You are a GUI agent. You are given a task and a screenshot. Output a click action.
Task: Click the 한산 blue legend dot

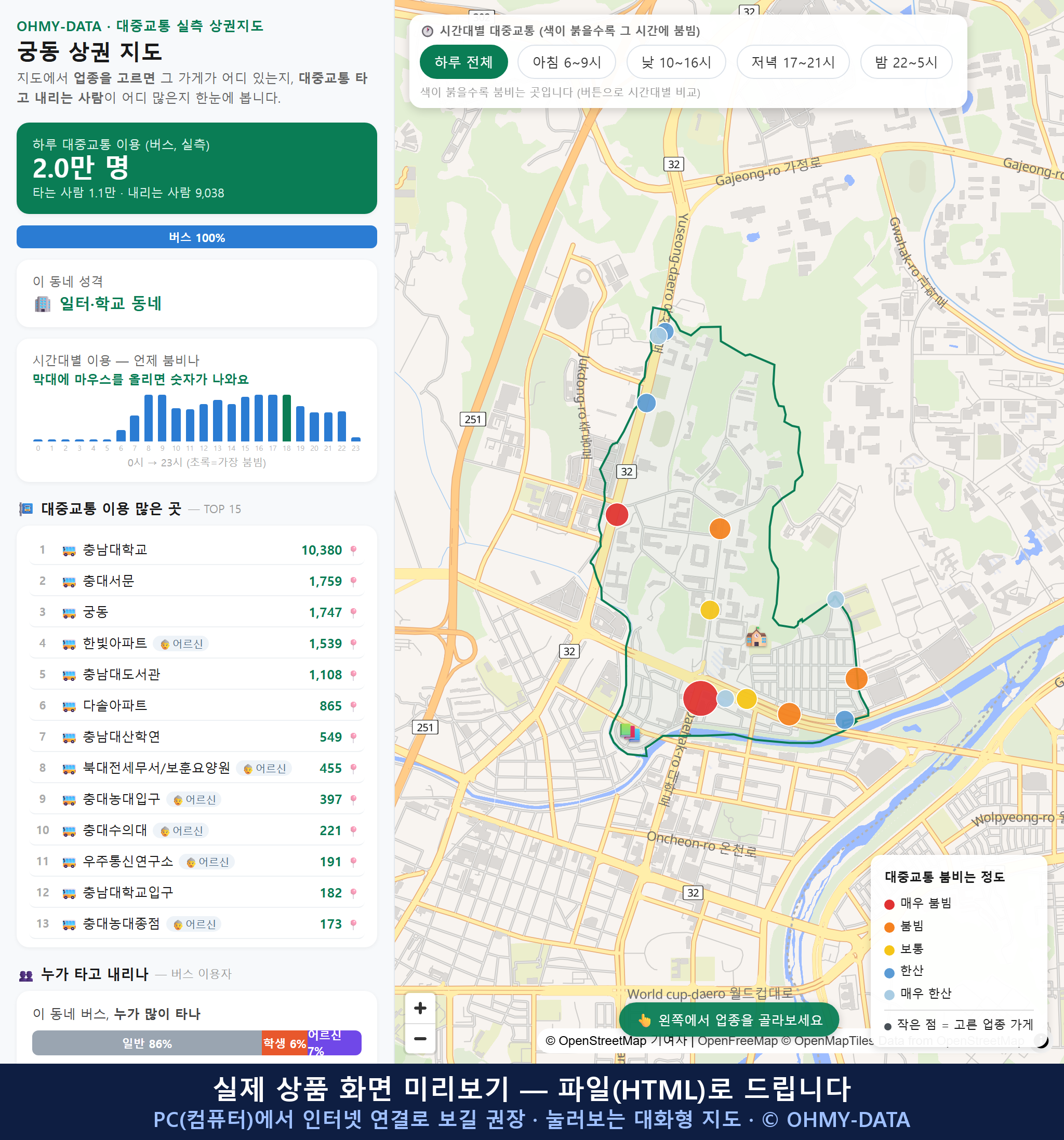(889, 973)
